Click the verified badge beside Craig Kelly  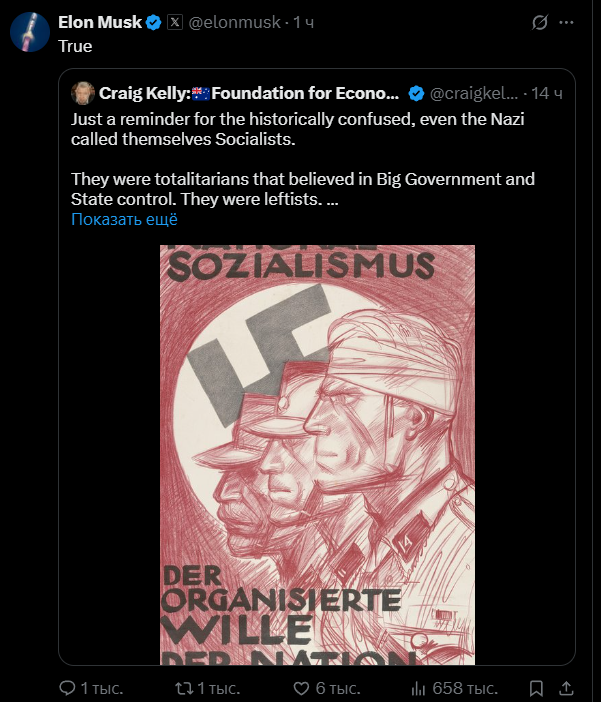pyautogui.click(x=415, y=94)
